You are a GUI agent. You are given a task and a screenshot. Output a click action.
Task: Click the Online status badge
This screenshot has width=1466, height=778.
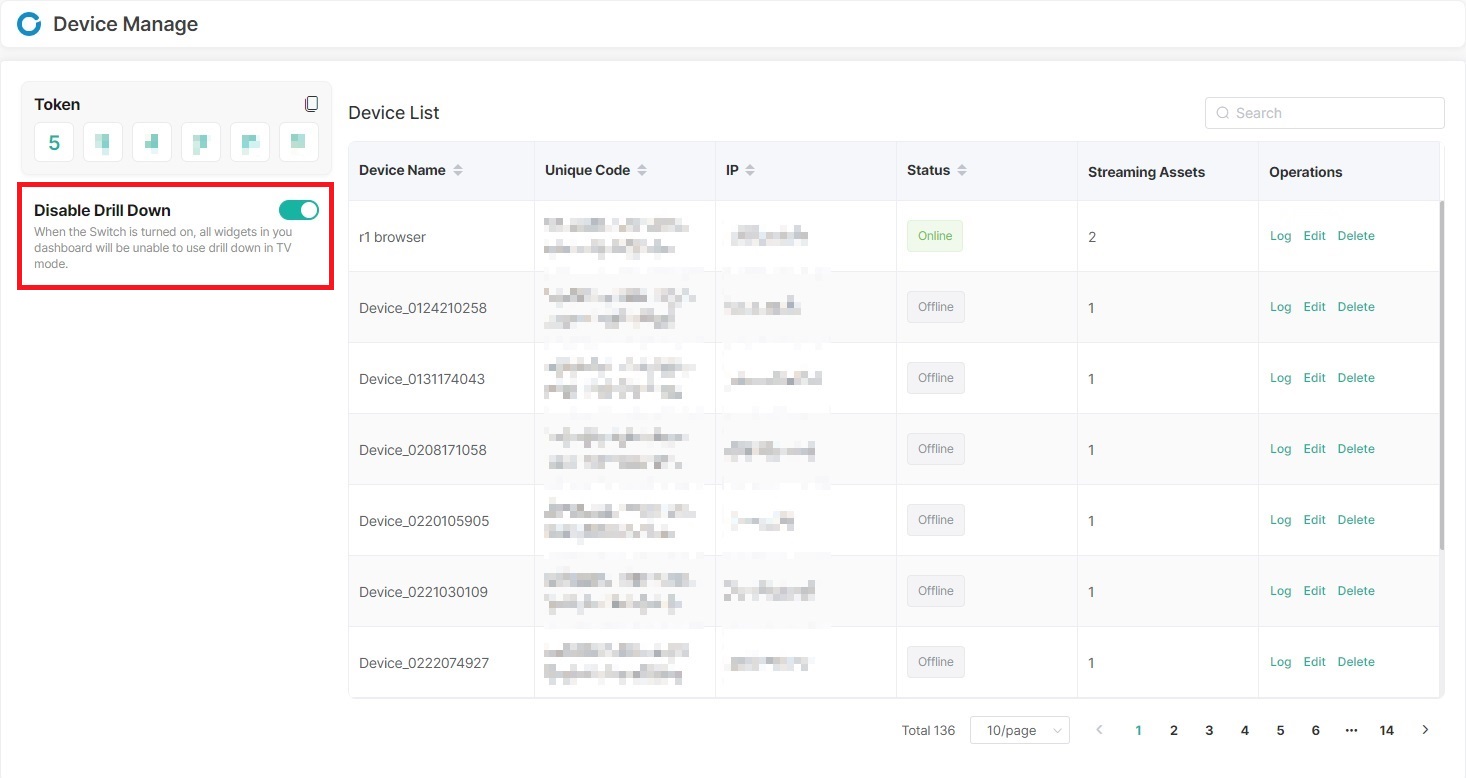[x=935, y=236]
